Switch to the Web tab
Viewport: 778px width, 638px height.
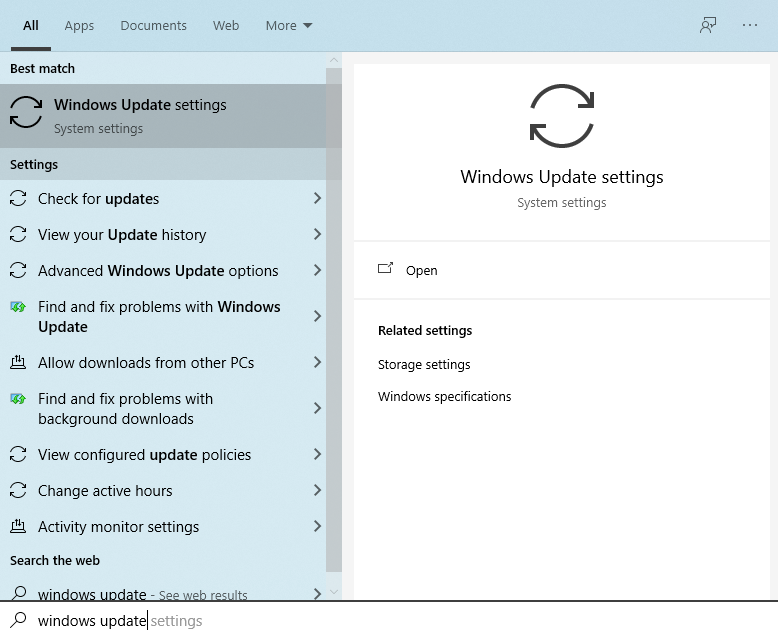pyautogui.click(x=226, y=25)
